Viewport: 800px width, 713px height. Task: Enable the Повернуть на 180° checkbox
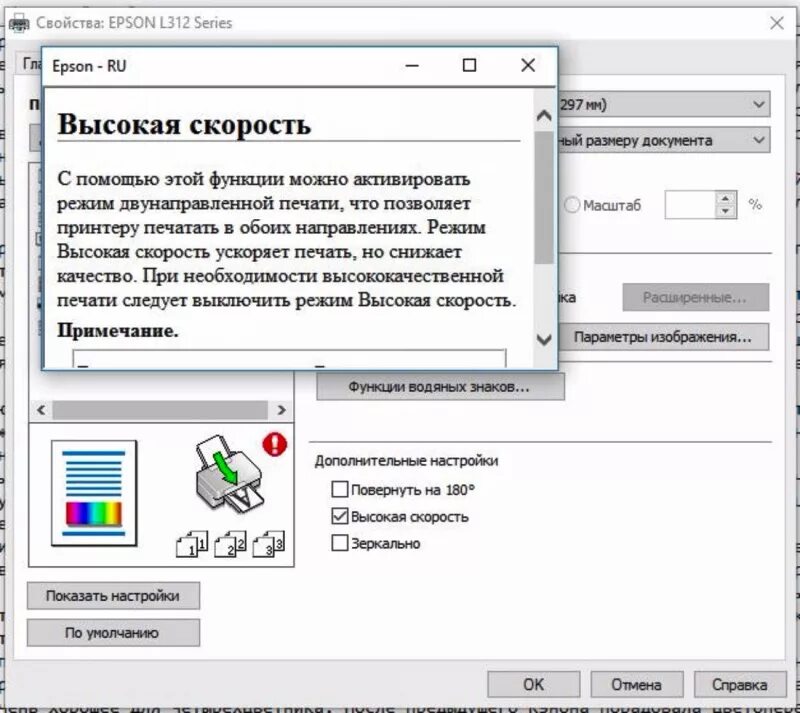[340, 489]
